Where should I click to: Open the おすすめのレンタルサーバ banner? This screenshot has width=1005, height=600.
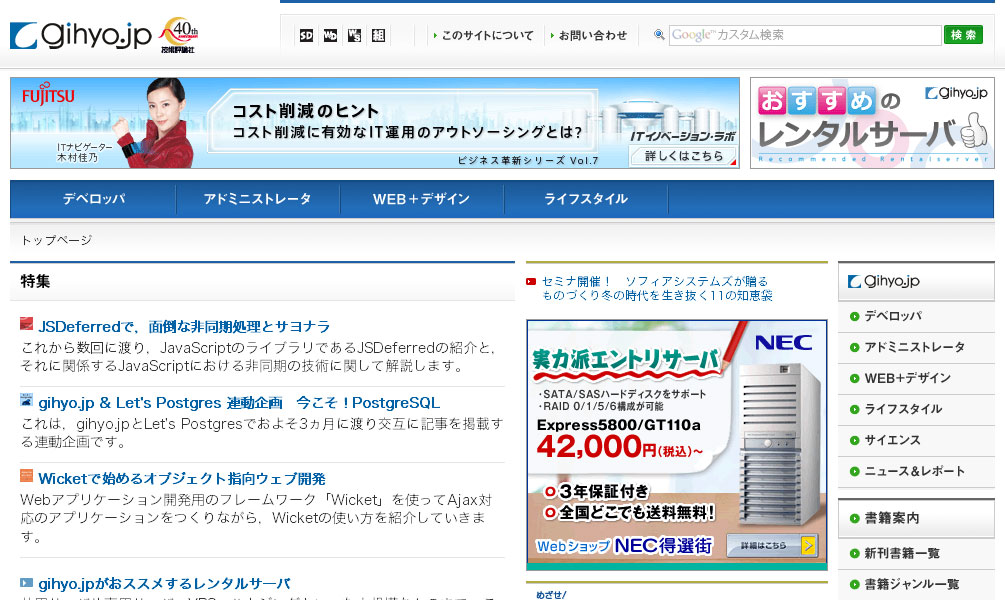click(x=872, y=123)
